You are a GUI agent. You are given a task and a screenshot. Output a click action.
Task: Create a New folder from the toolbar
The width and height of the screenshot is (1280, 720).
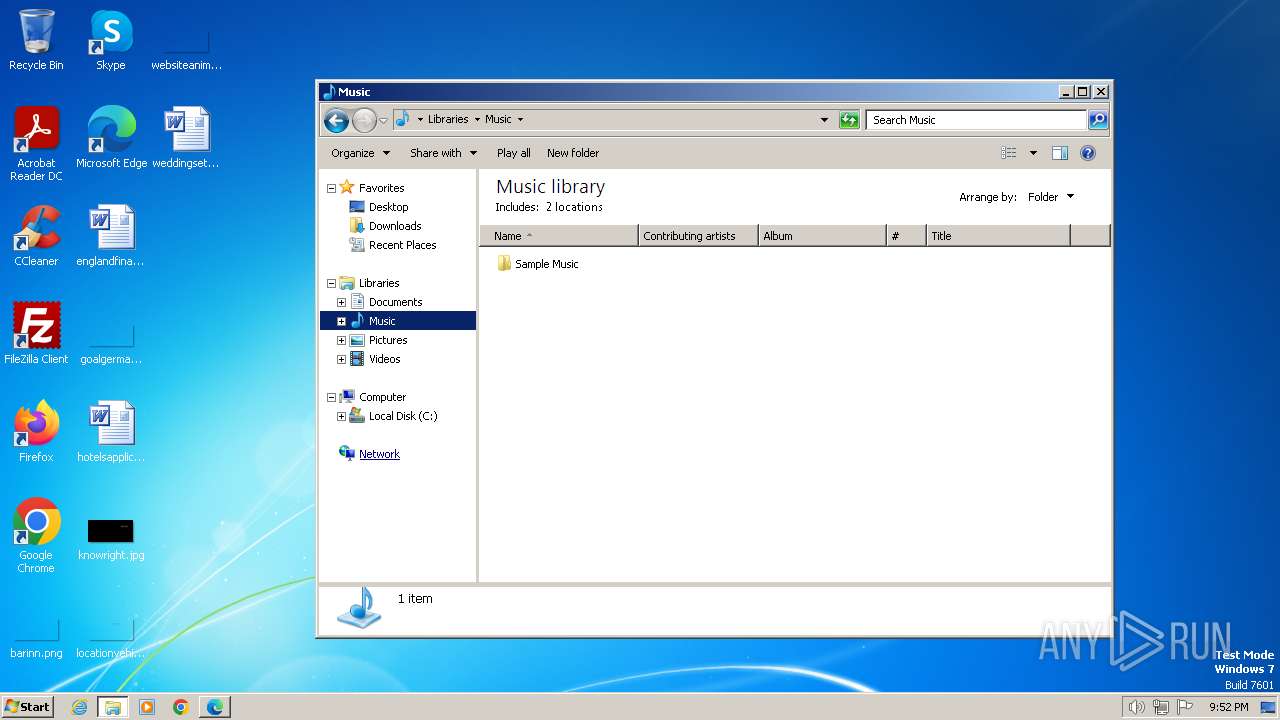573,153
